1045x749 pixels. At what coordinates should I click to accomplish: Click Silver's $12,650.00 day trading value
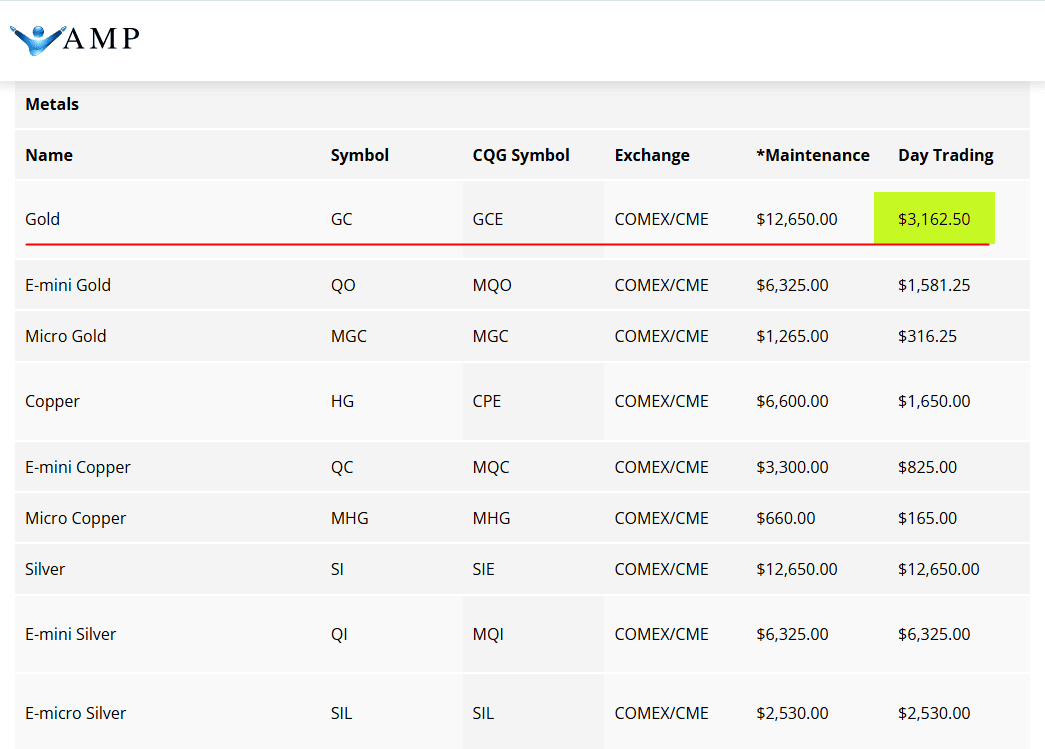pos(938,569)
